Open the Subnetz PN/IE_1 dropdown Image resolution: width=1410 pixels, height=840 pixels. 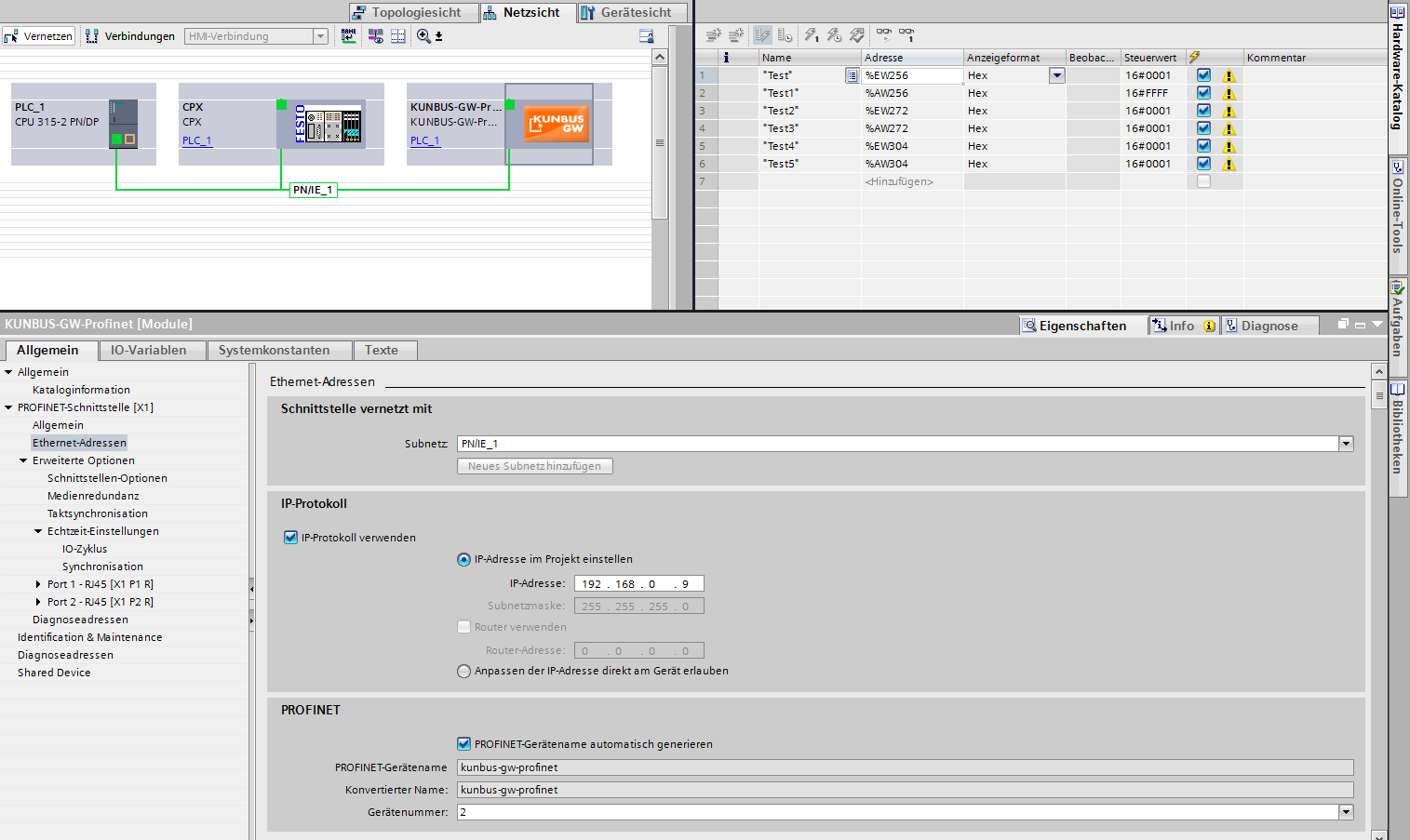click(1346, 444)
